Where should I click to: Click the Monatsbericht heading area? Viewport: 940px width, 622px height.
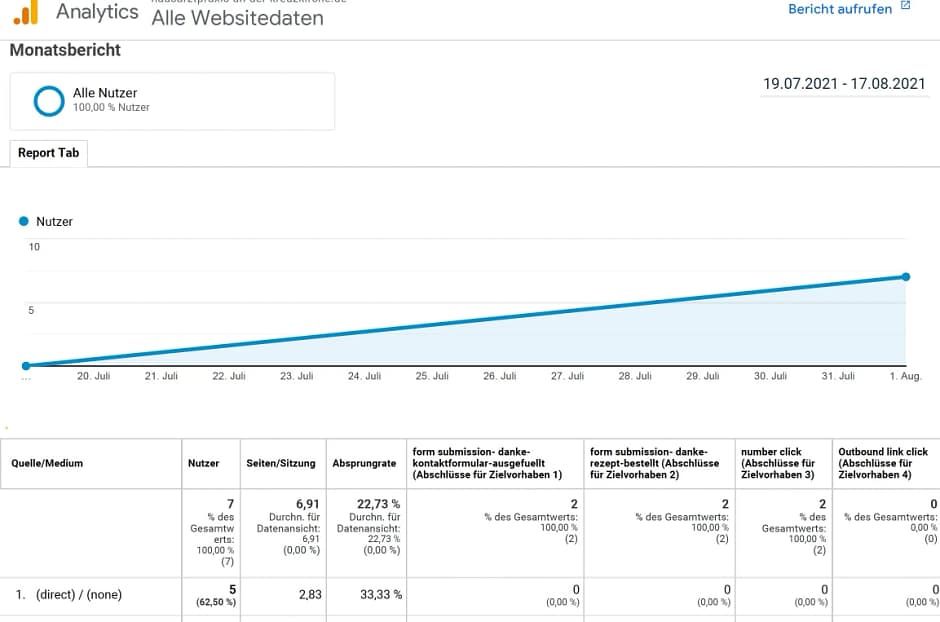(64, 49)
